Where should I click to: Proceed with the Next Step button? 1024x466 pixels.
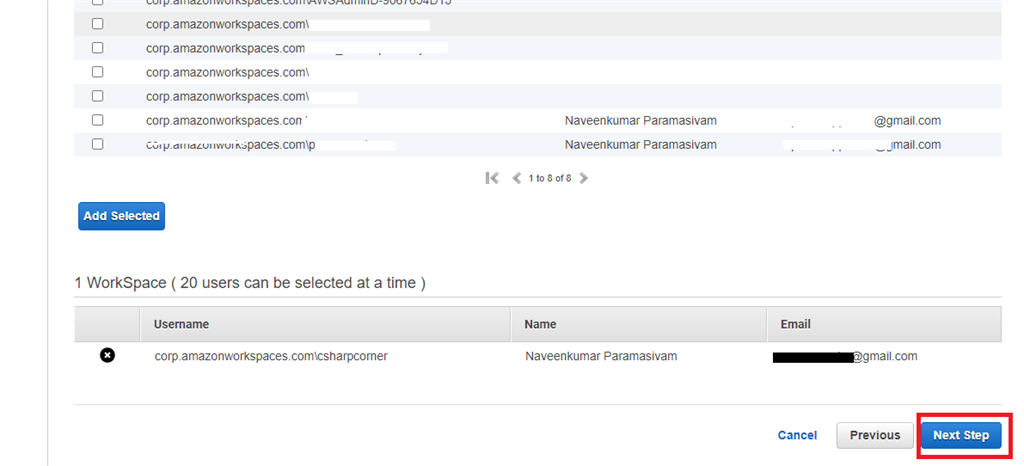960,435
